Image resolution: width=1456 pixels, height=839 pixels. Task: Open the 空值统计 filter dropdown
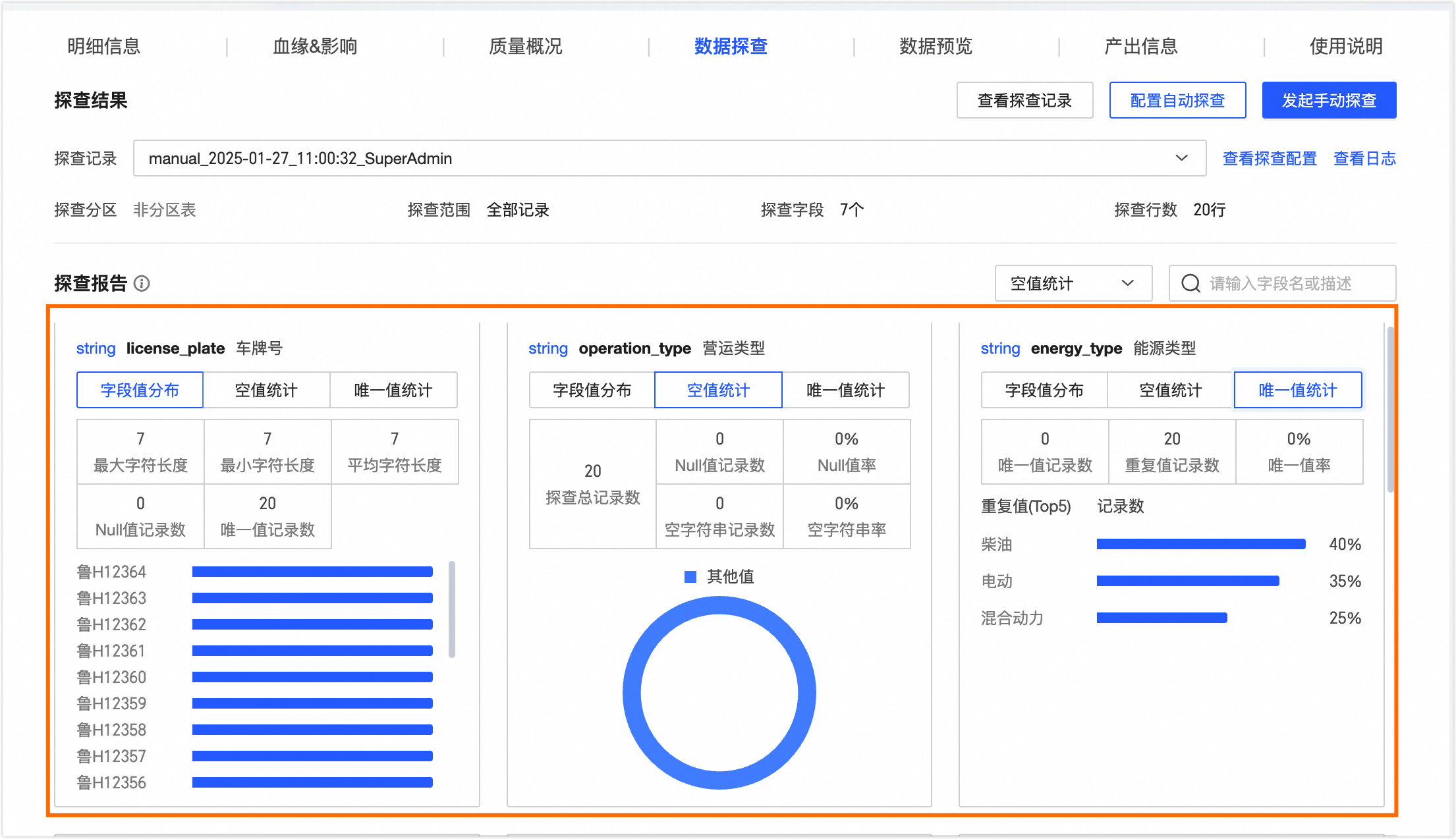point(1073,283)
